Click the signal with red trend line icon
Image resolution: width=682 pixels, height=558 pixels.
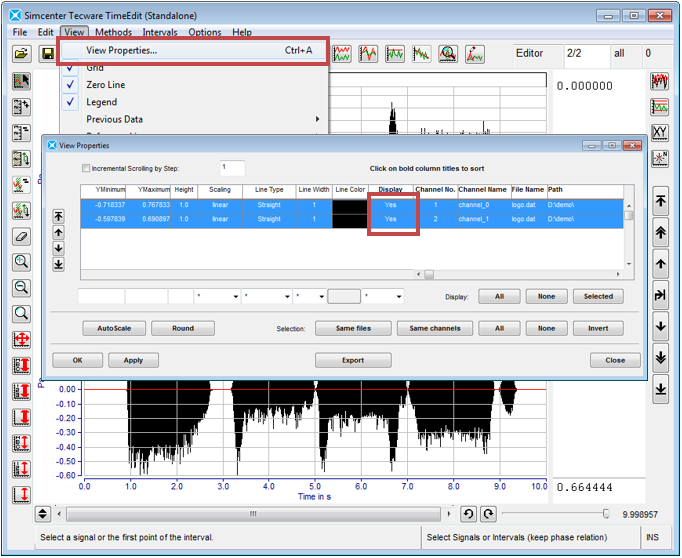point(421,54)
